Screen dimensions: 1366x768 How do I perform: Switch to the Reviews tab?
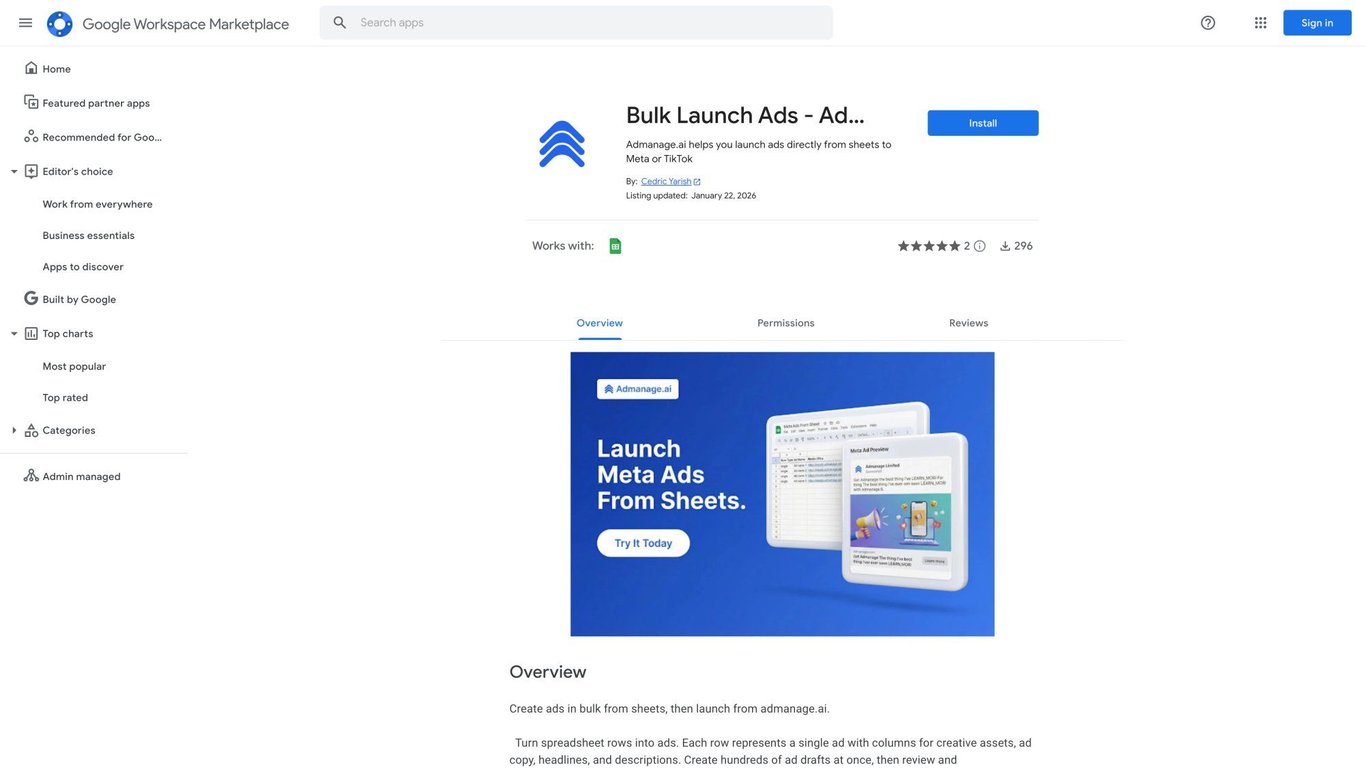click(x=969, y=323)
